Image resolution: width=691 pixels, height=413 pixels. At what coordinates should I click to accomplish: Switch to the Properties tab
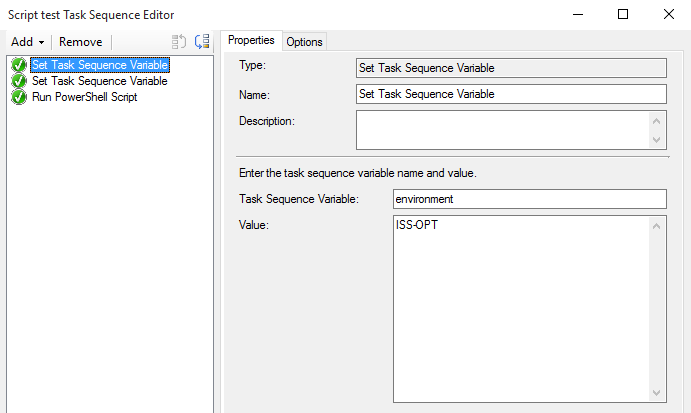(x=251, y=41)
